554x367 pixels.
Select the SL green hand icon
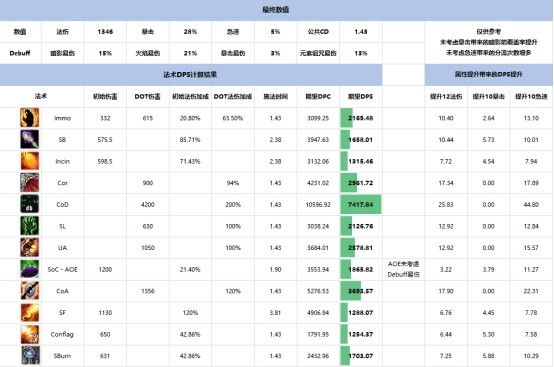pos(30,226)
